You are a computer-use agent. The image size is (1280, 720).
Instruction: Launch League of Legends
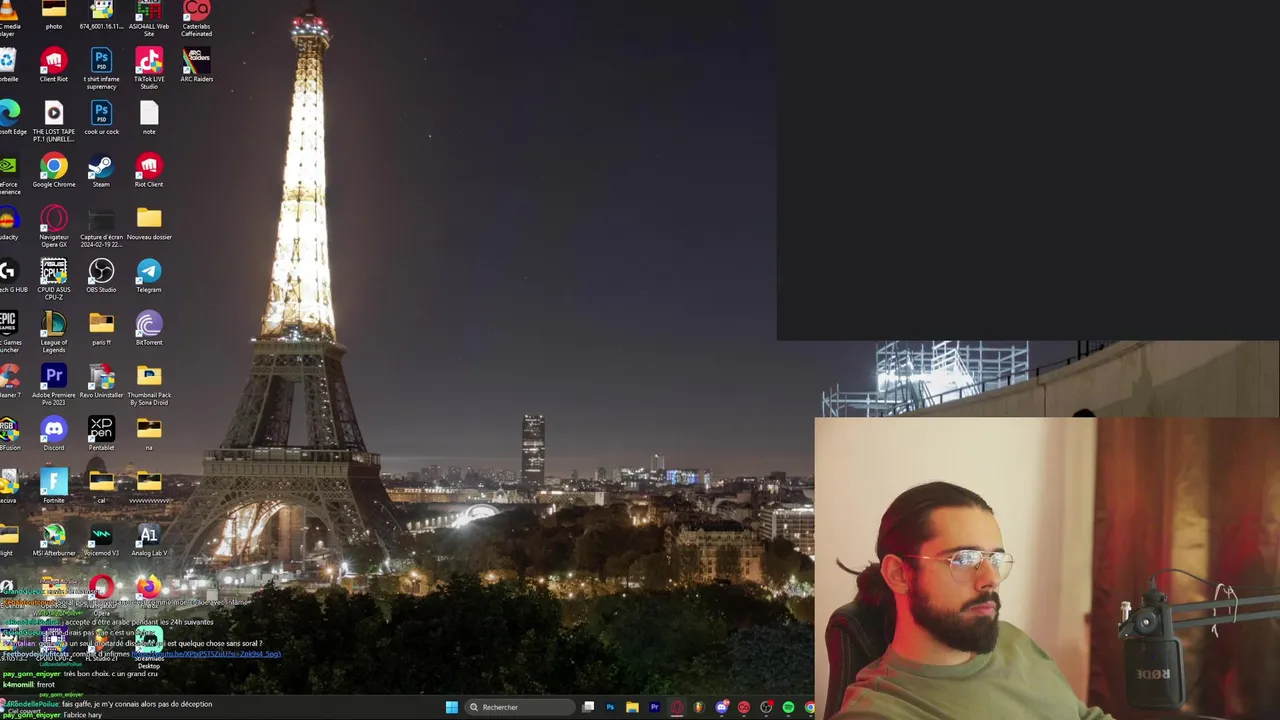click(x=54, y=332)
